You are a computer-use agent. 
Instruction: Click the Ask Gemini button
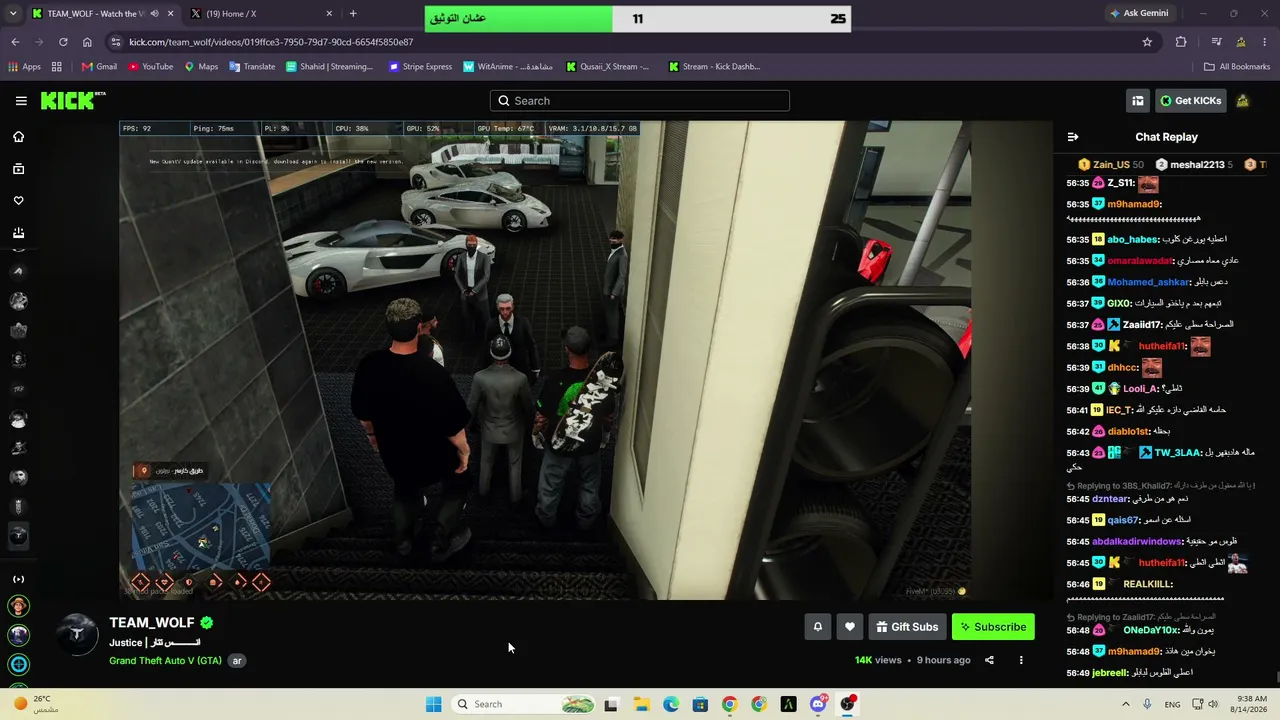point(1139,14)
